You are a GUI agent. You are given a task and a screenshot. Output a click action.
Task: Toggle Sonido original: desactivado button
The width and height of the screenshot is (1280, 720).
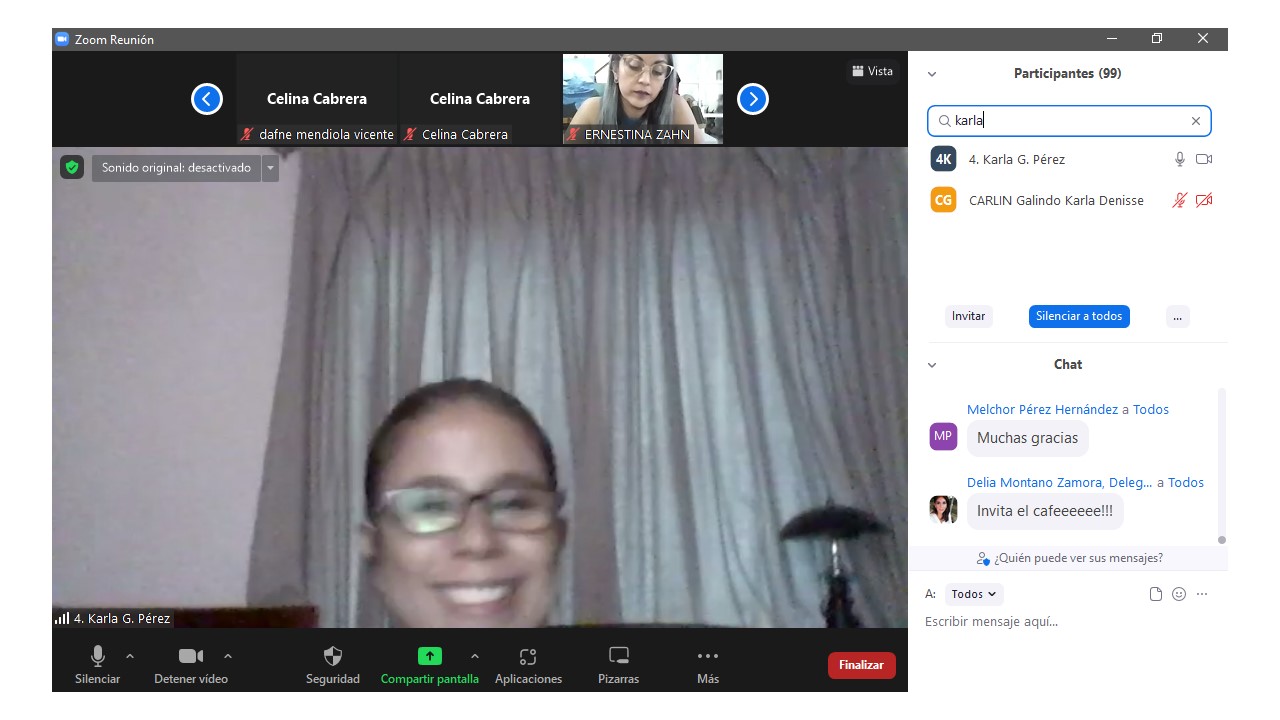pyautogui.click(x=177, y=168)
